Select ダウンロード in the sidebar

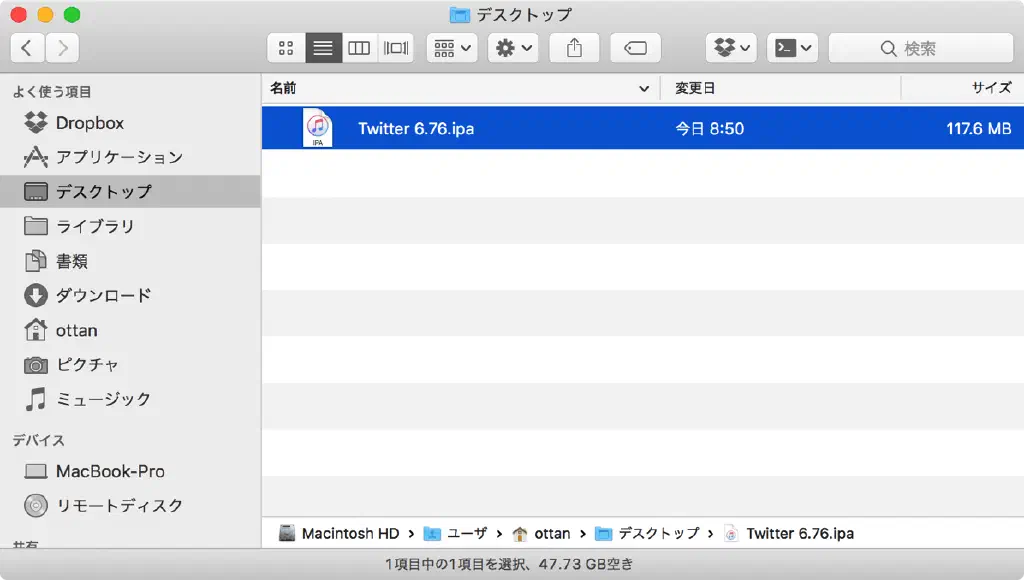(x=103, y=295)
